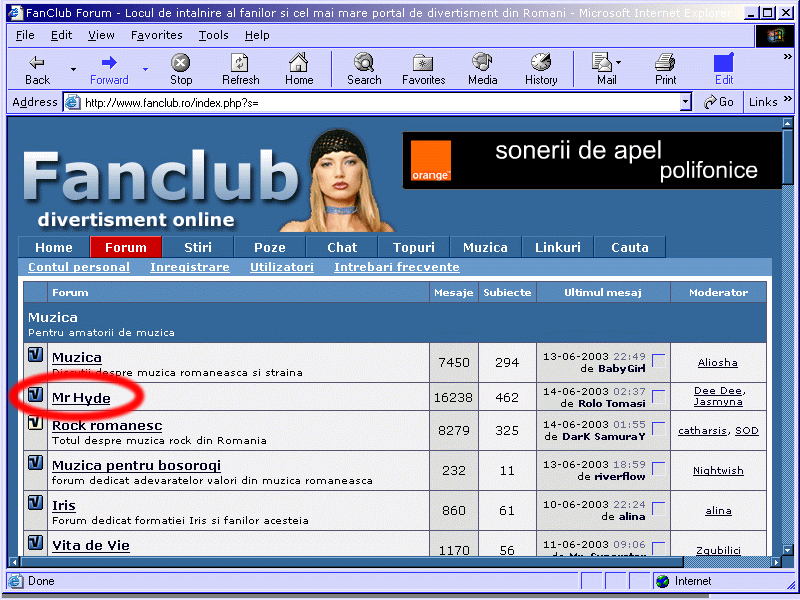Open the File menu

[25, 35]
